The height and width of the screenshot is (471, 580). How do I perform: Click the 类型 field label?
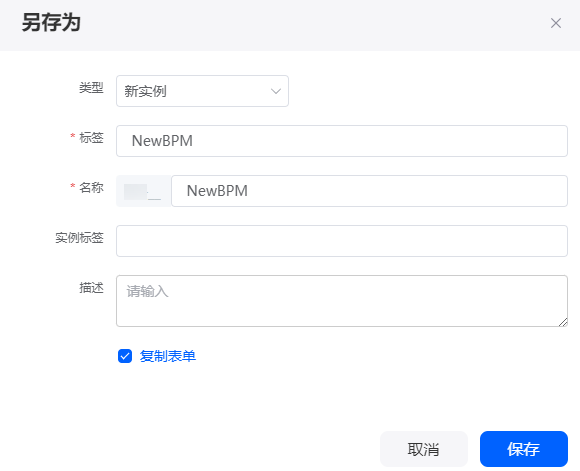(91, 88)
